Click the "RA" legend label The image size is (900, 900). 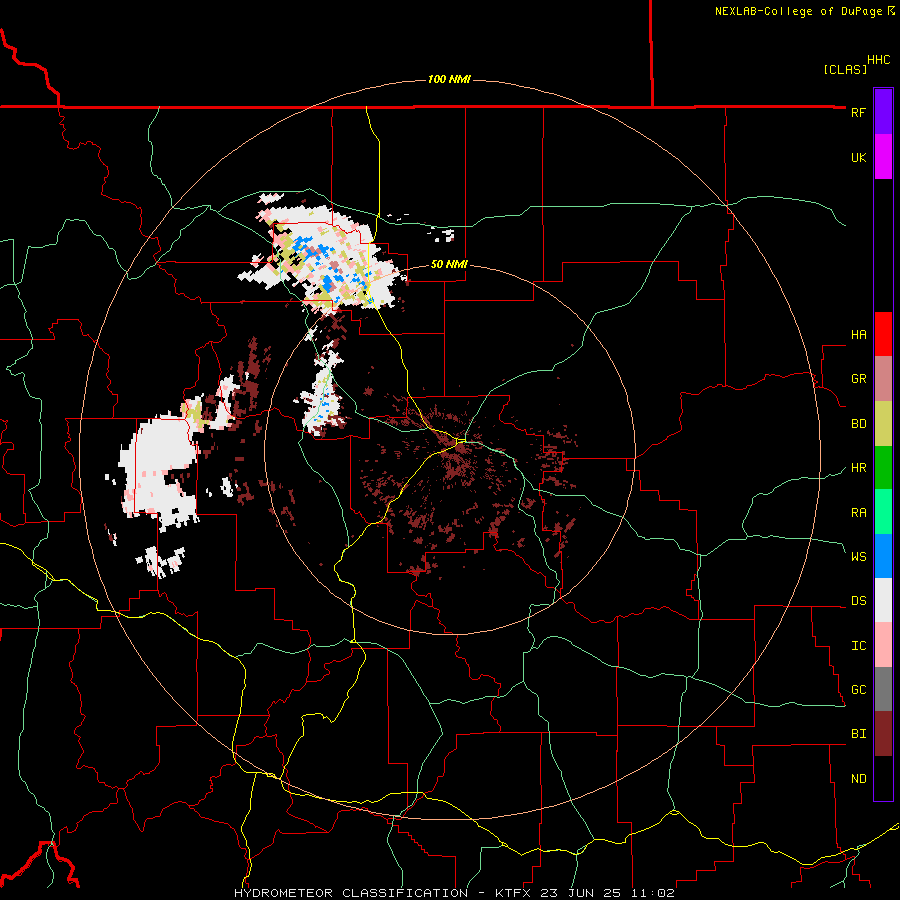[858, 513]
